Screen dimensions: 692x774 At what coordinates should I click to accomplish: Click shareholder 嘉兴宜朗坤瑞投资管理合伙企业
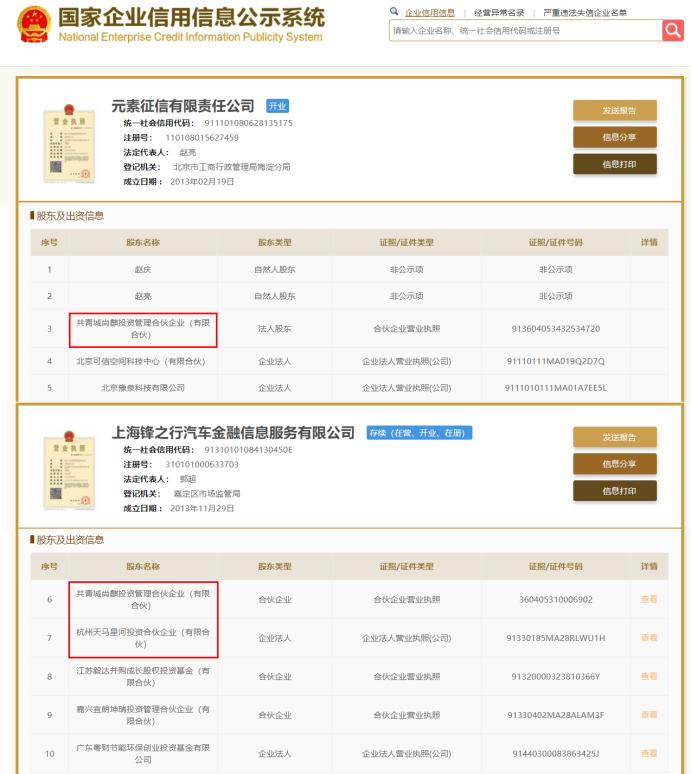coord(143,715)
